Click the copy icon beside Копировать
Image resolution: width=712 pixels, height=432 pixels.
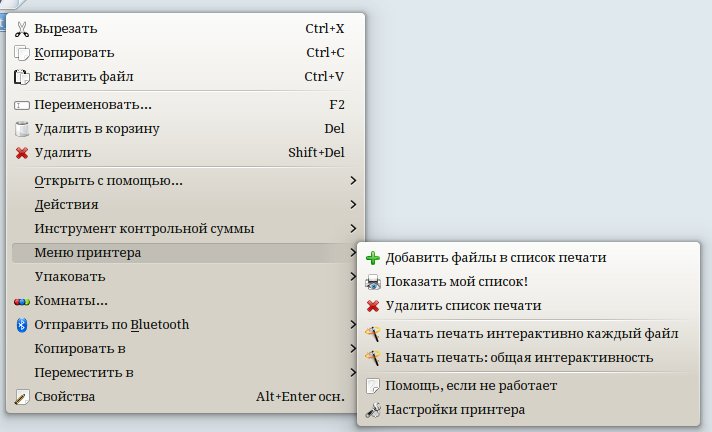(x=22, y=53)
